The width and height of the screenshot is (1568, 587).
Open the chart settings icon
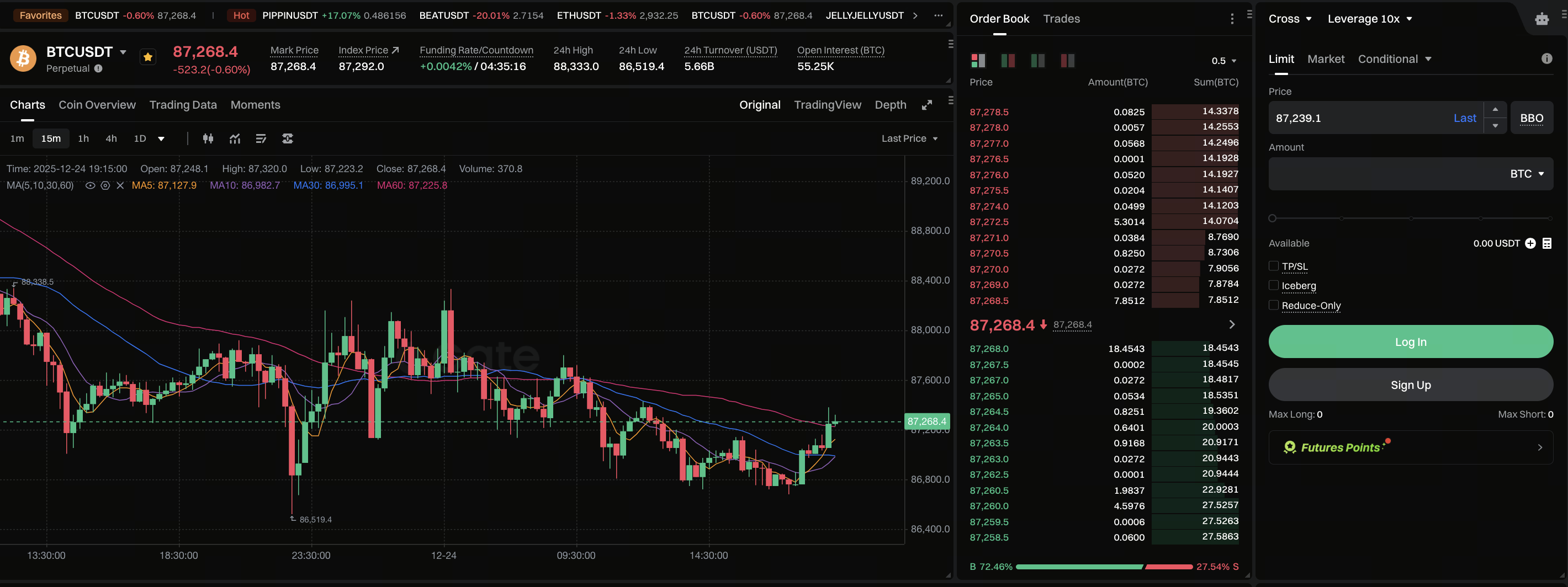[288, 138]
